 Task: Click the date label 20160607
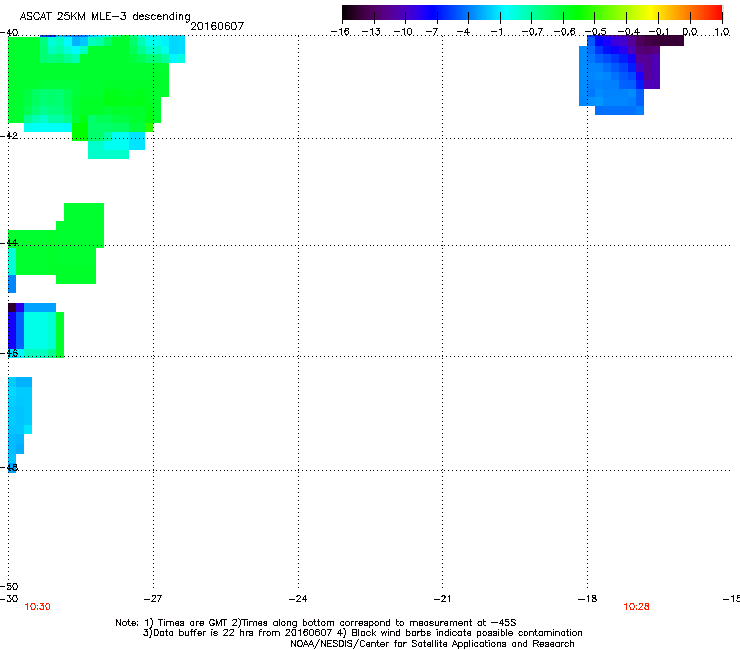[x=217, y=26]
